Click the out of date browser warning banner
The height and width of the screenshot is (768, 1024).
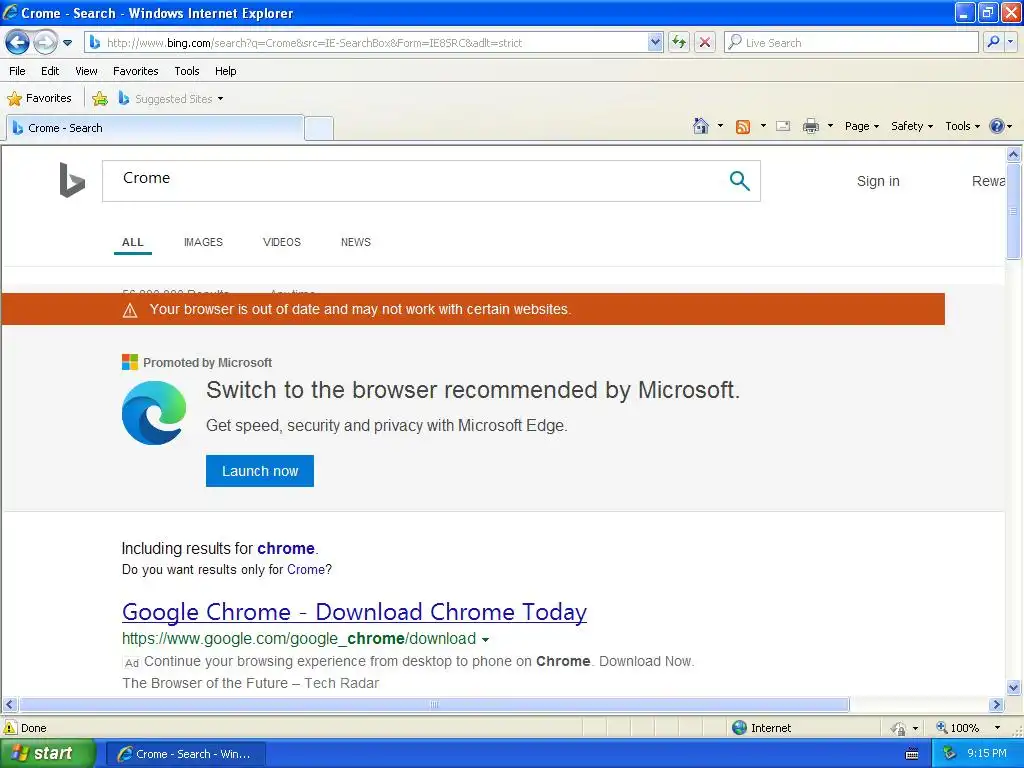473,309
